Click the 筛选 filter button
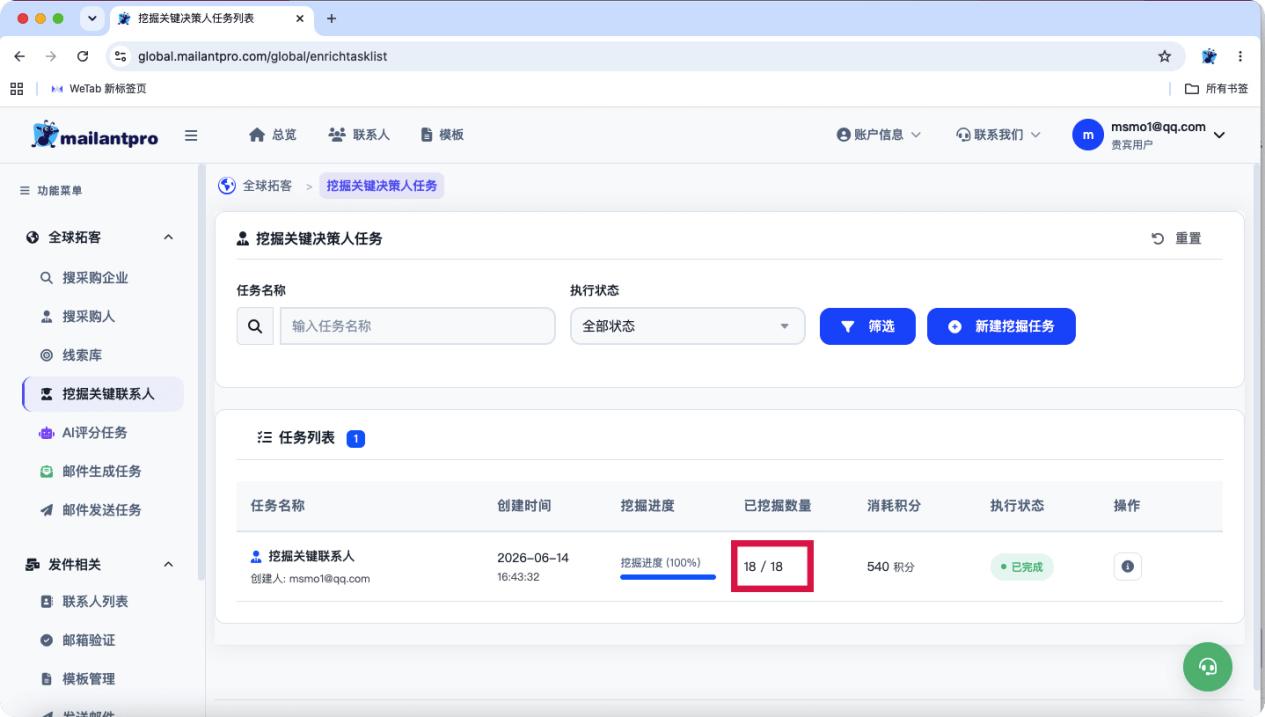1265x717 pixels. [868, 326]
